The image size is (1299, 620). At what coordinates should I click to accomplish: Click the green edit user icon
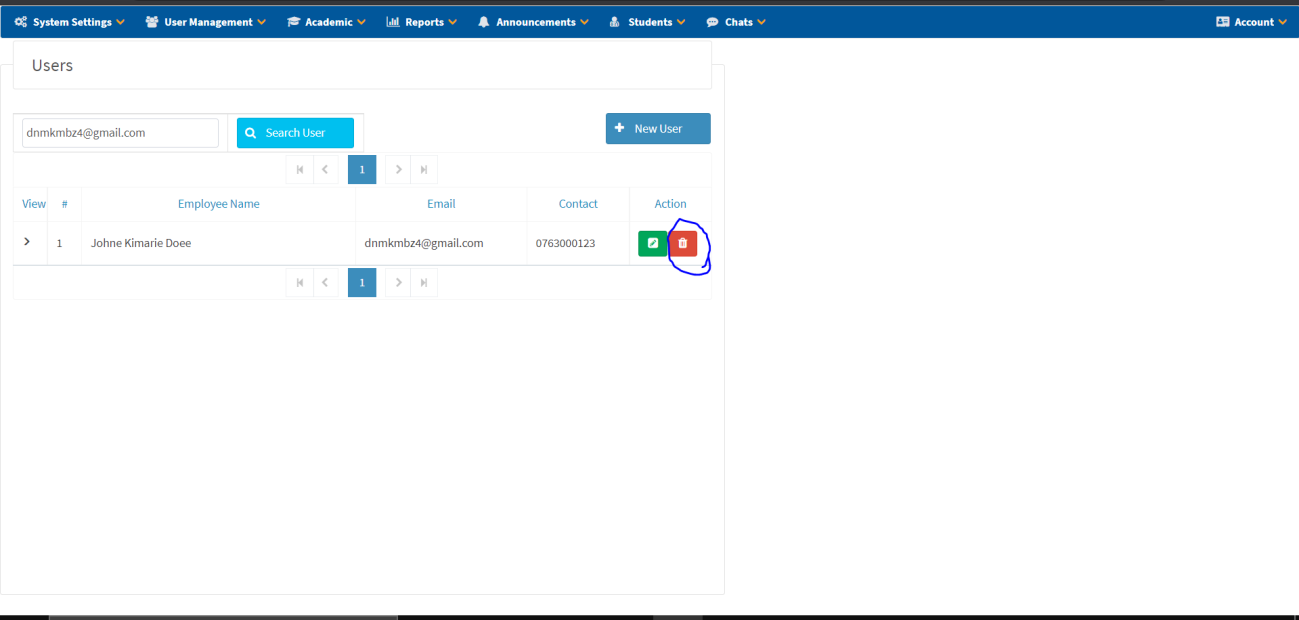click(652, 243)
